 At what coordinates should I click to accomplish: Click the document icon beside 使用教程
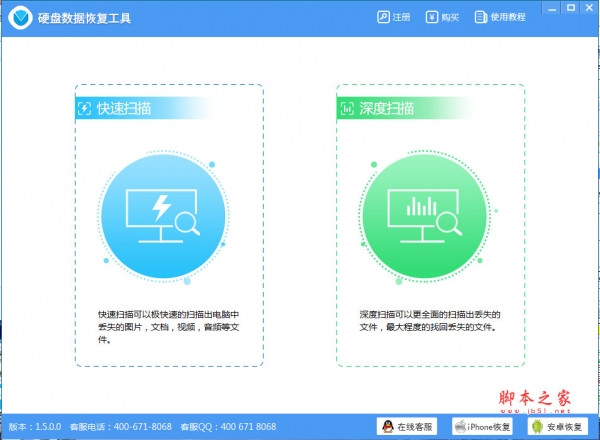tap(481, 17)
